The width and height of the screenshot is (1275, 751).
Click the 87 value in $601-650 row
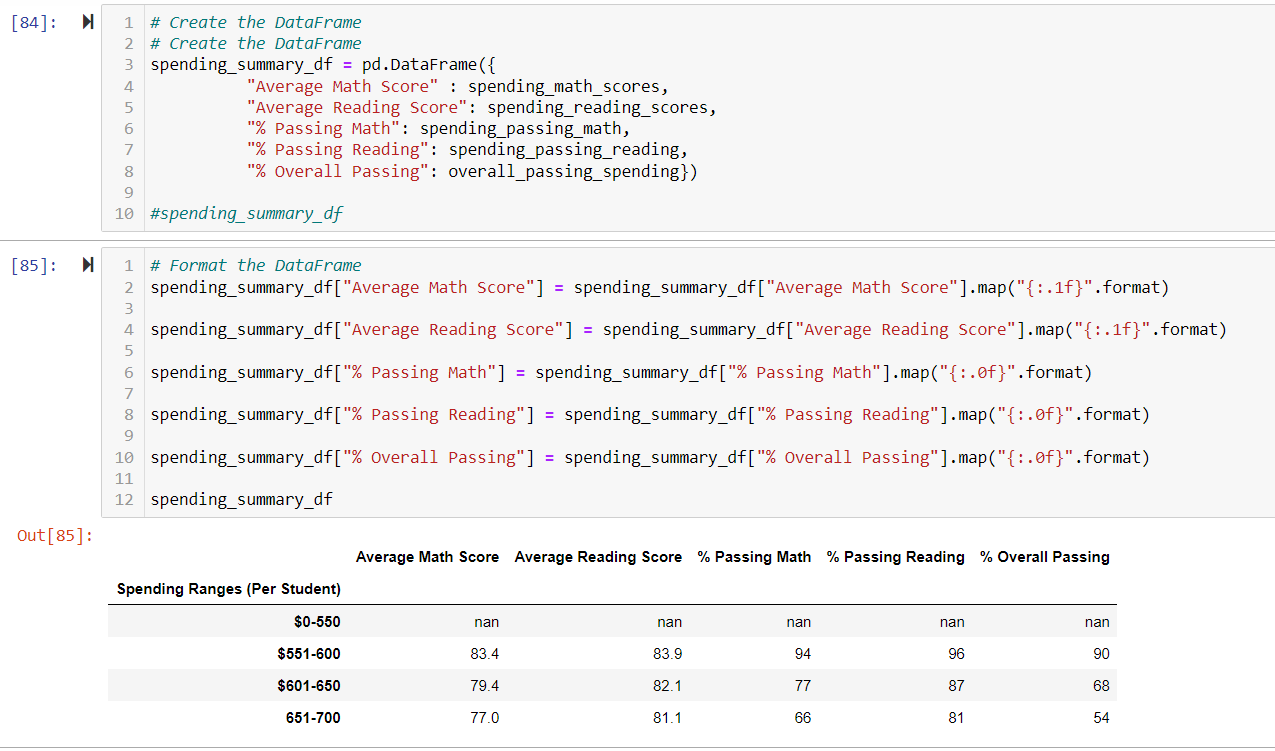956,686
